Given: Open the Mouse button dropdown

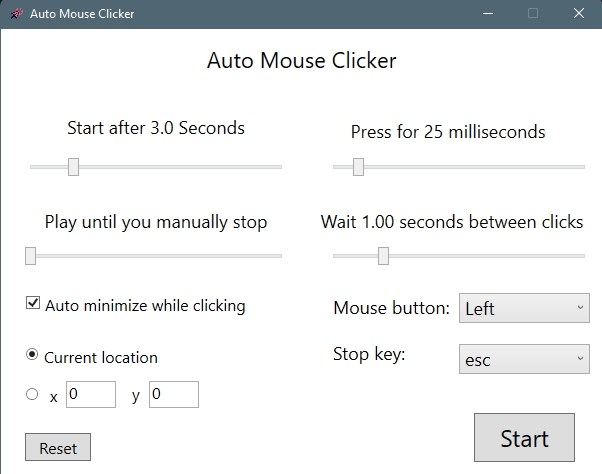Looking at the screenshot, I should (525, 308).
